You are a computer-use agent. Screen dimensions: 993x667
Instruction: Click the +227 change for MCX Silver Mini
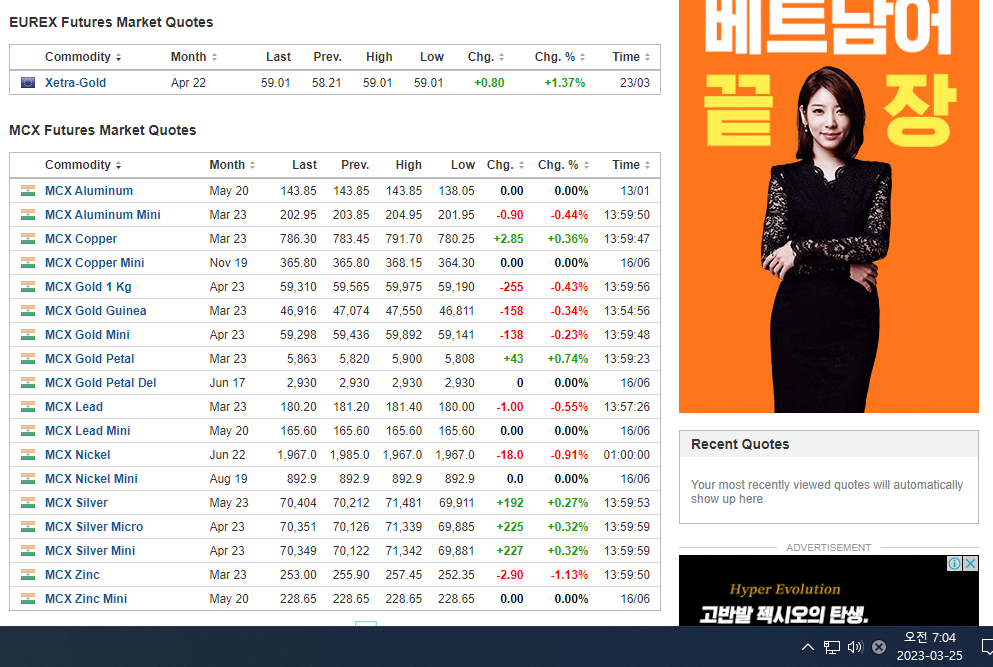click(510, 551)
